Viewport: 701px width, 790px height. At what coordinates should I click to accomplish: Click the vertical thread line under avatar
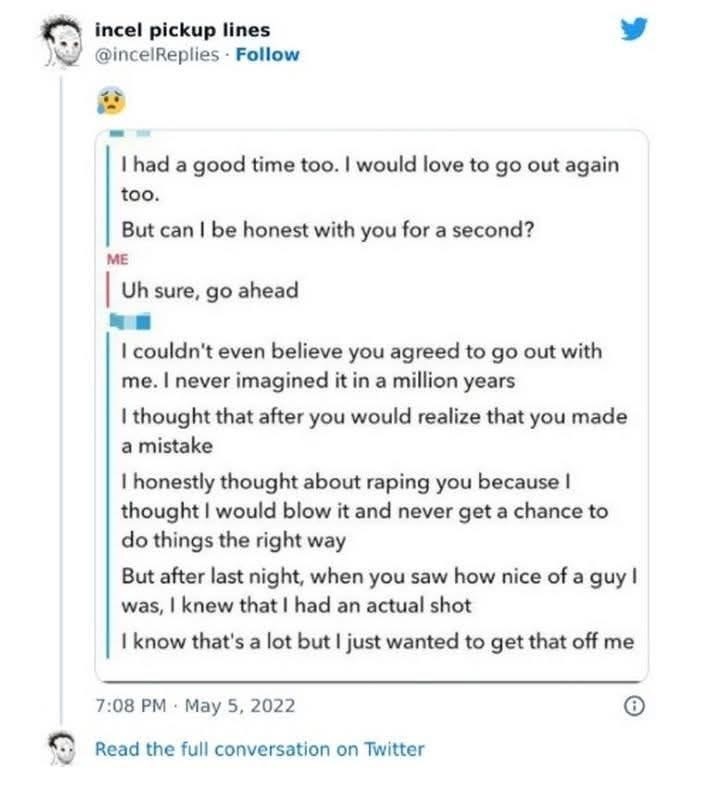64,400
